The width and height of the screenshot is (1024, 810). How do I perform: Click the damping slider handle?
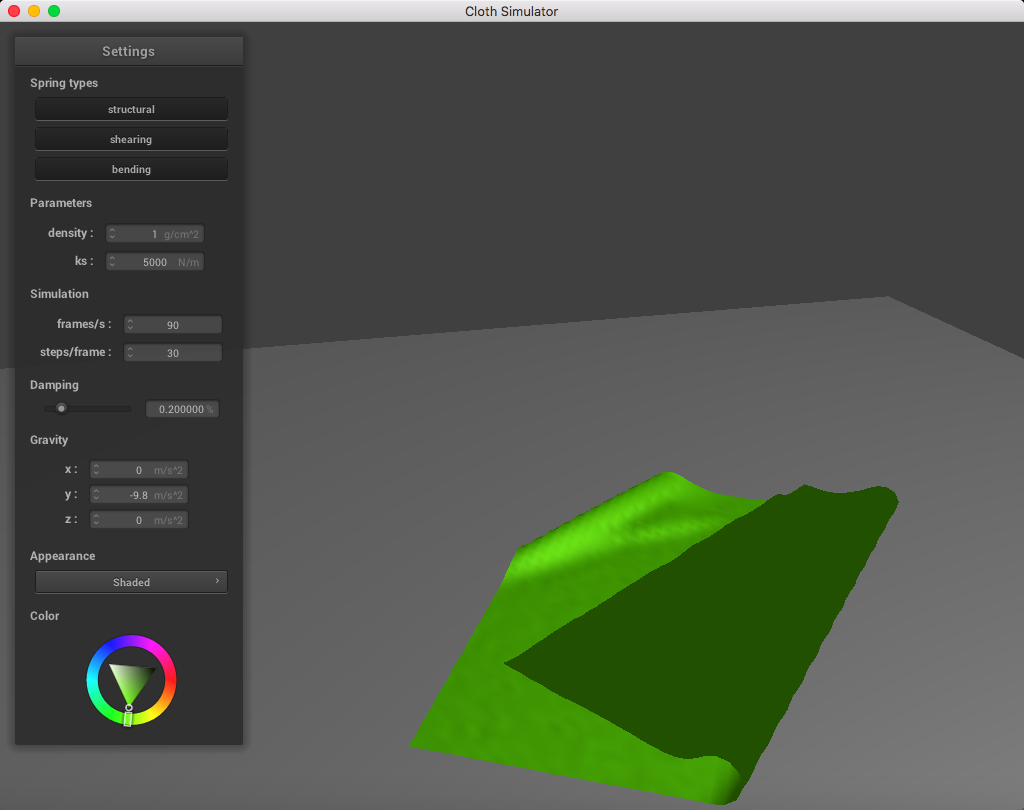click(61, 408)
